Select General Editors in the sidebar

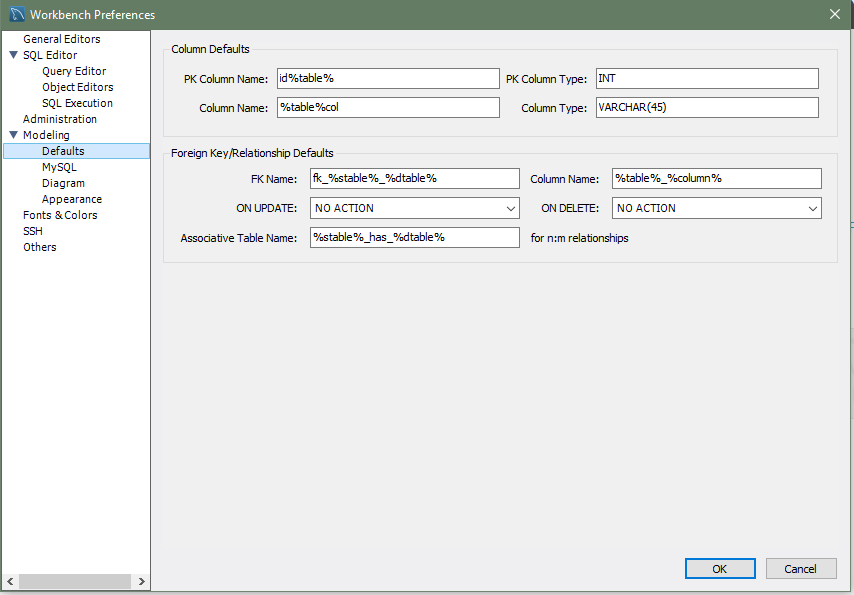tap(61, 39)
